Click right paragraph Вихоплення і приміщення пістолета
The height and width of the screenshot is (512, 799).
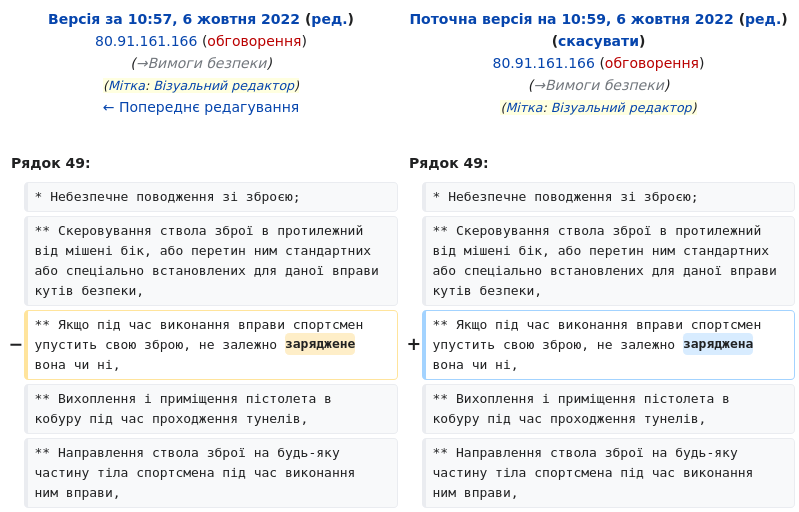[x=608, y=409]
